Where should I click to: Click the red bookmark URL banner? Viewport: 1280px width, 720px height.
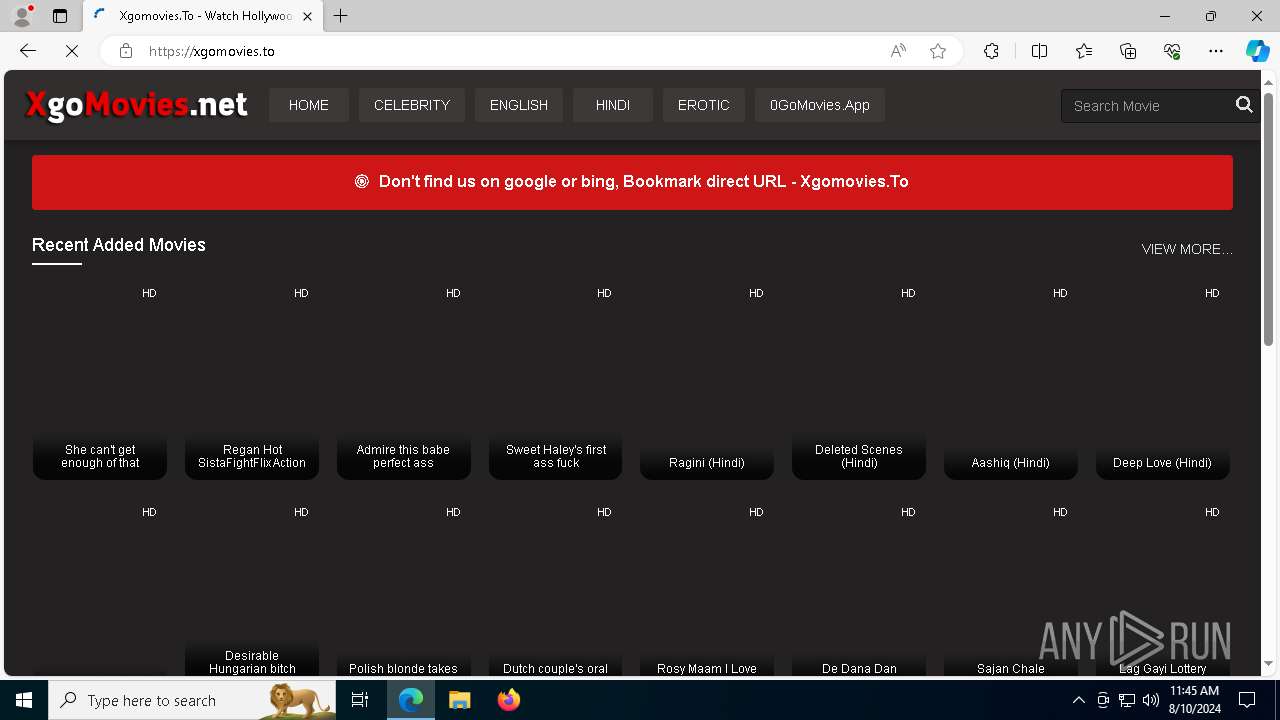point(632,182)
